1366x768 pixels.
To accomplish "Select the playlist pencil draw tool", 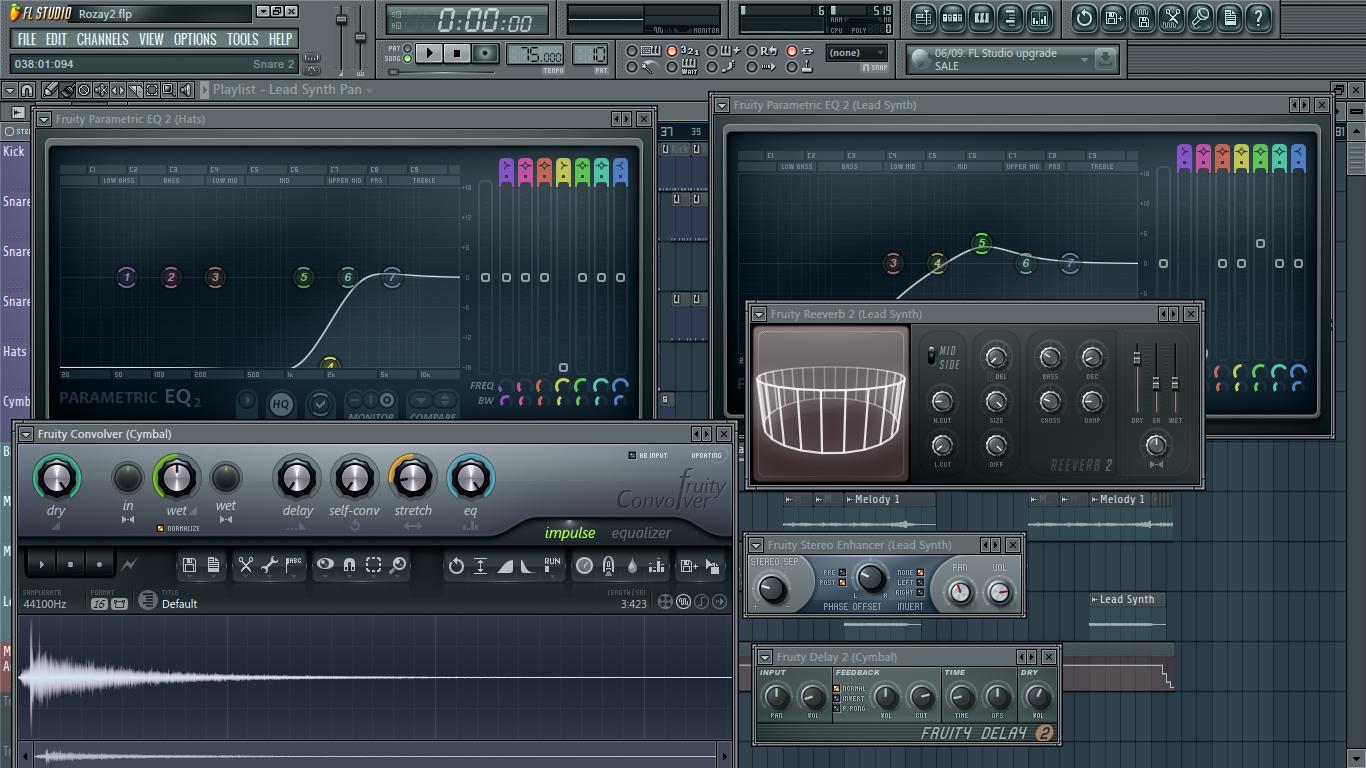I will [50, 90].
